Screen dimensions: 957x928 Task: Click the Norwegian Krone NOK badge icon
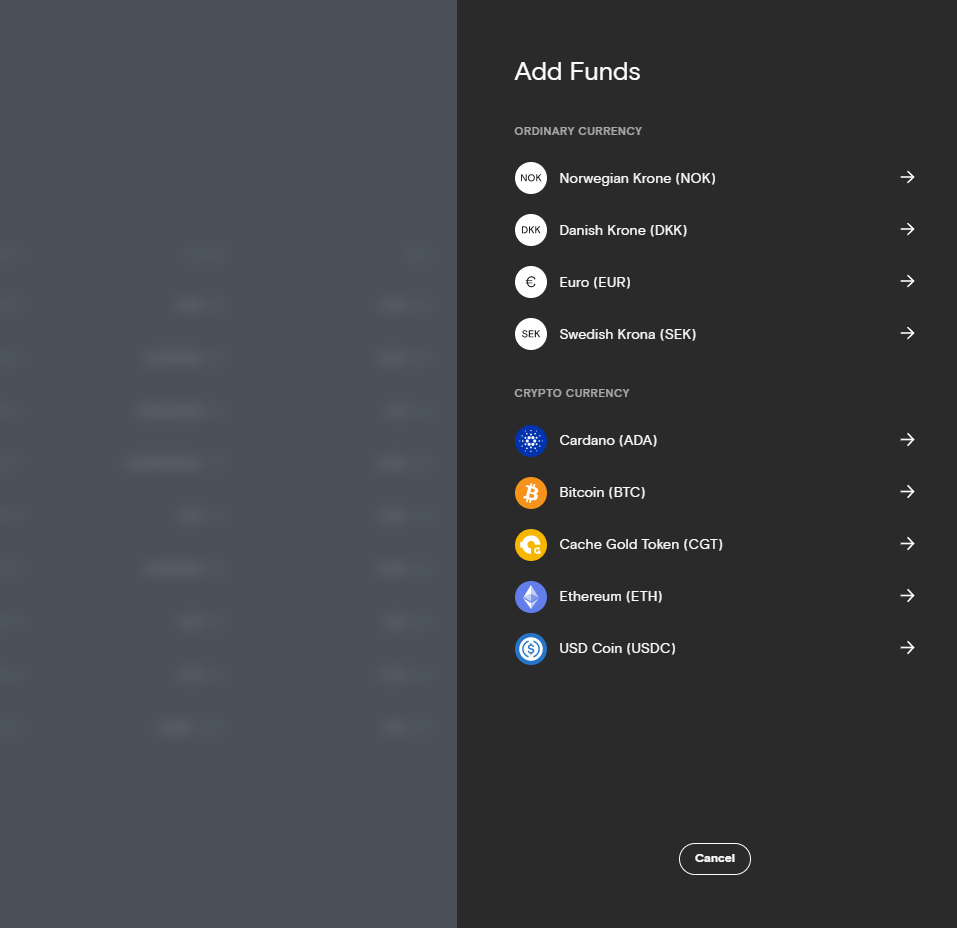(531, 178)
